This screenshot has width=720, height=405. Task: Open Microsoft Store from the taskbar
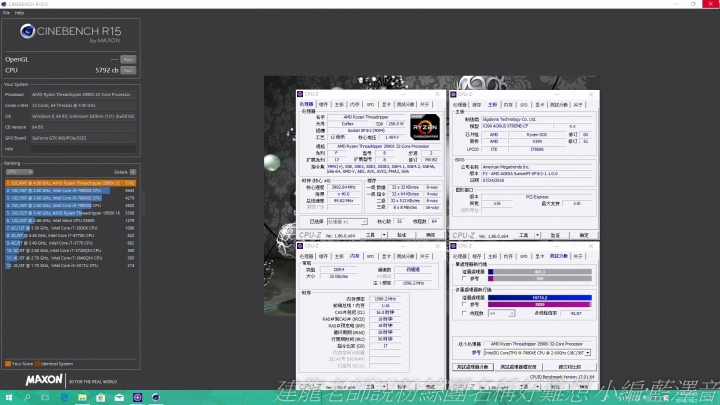tap(101, 398)
